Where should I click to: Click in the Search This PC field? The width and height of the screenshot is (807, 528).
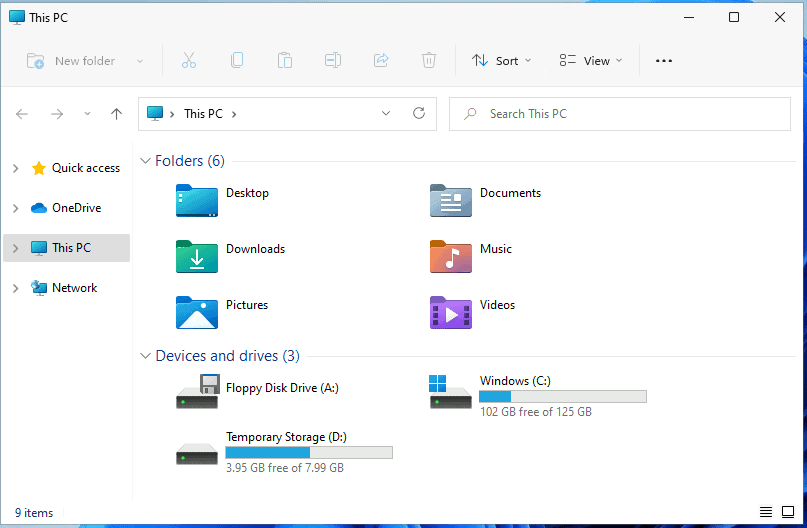click(620, 114)
